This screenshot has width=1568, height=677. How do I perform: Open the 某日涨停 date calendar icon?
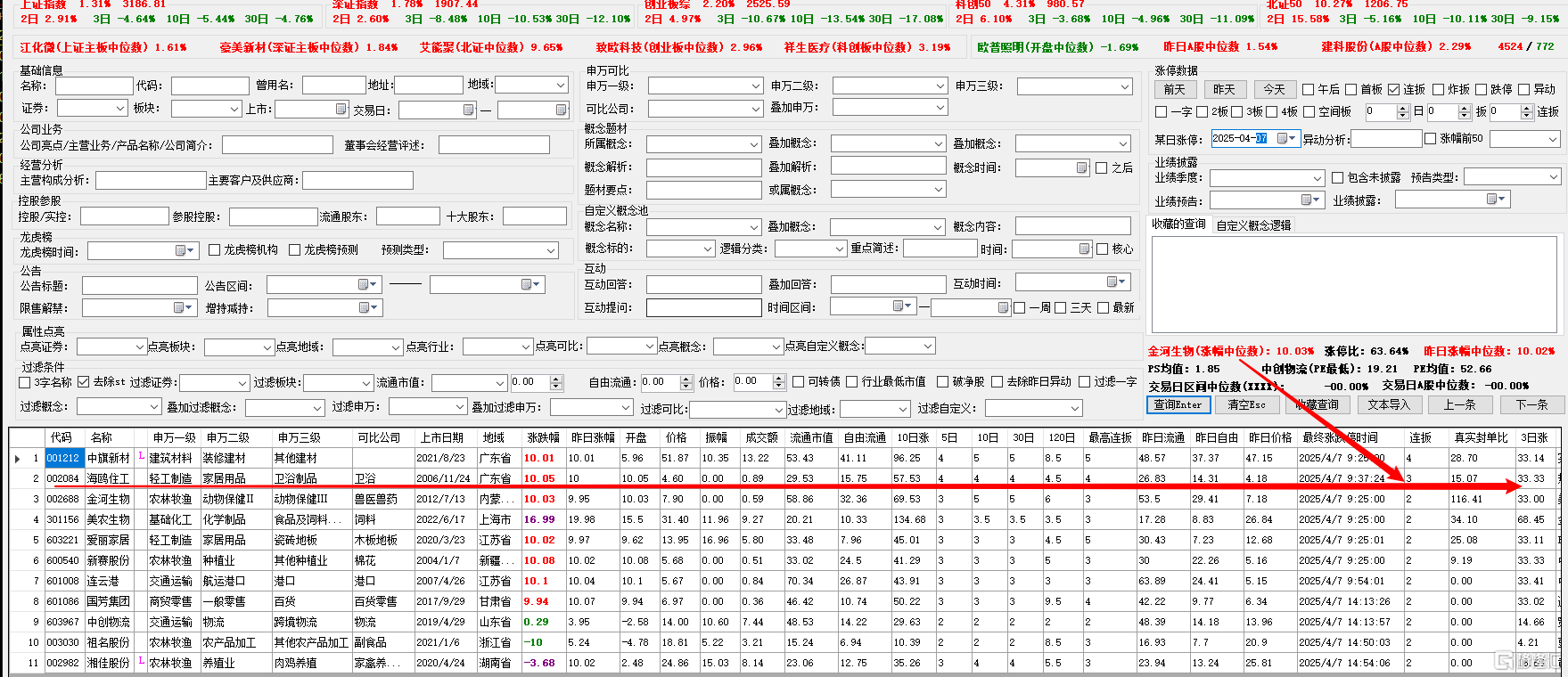[x=1282, y=138]
